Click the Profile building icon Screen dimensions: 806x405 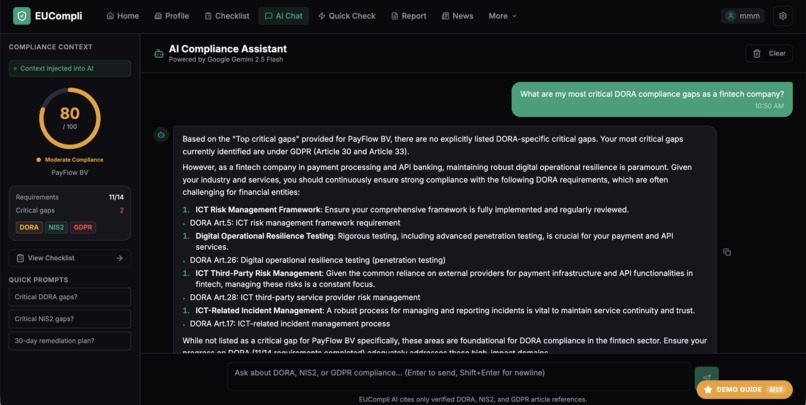pyautogui.click(x=158, y=16)
